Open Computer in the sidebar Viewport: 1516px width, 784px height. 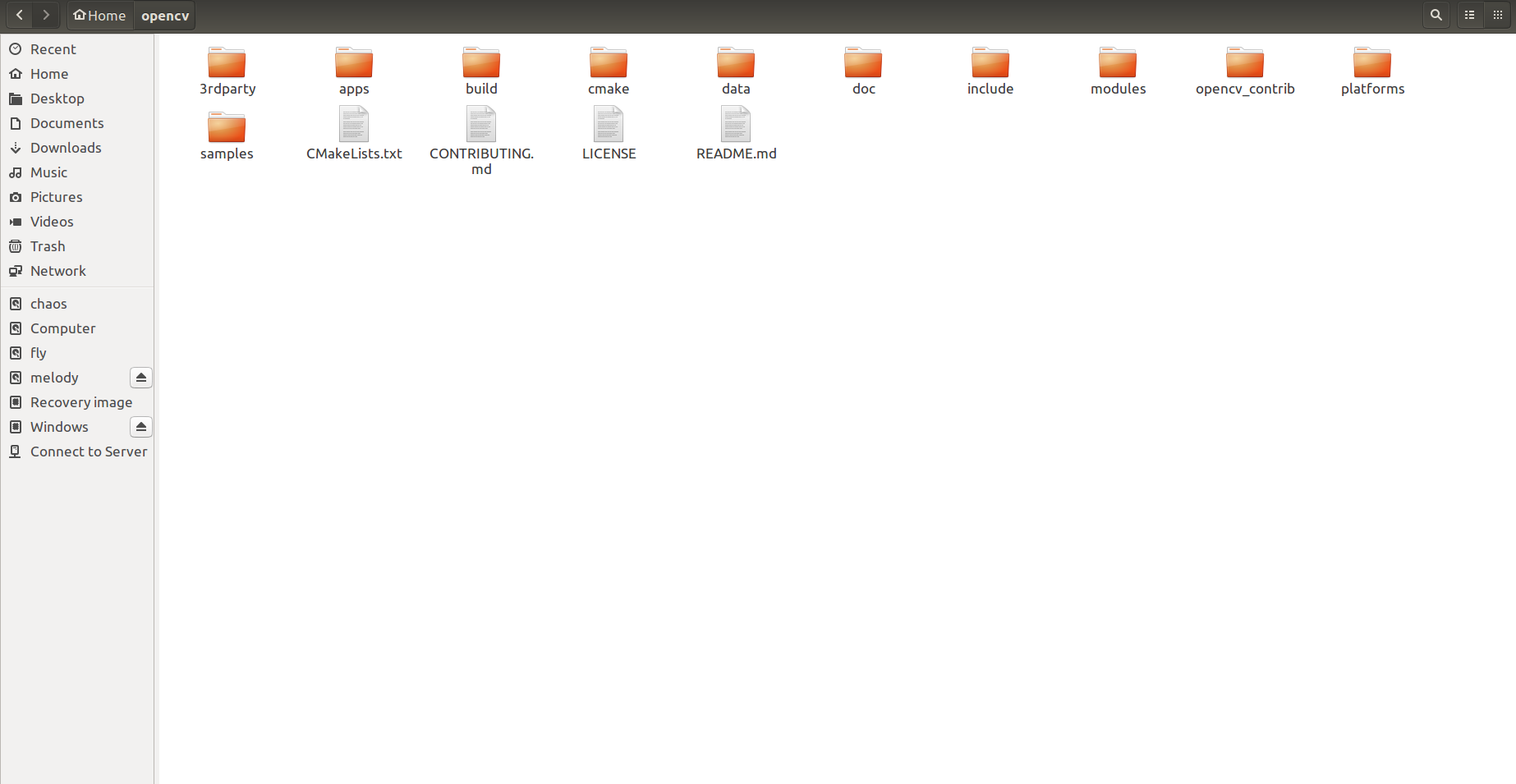point(77,328)
